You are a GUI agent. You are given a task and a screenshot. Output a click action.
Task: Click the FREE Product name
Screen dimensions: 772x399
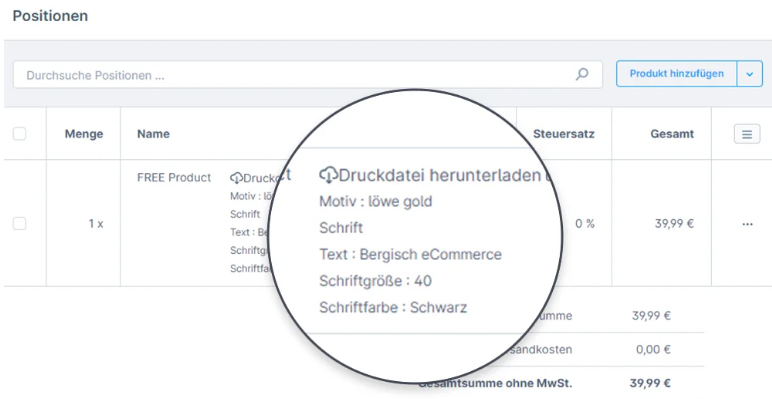(x=174, y=178)
